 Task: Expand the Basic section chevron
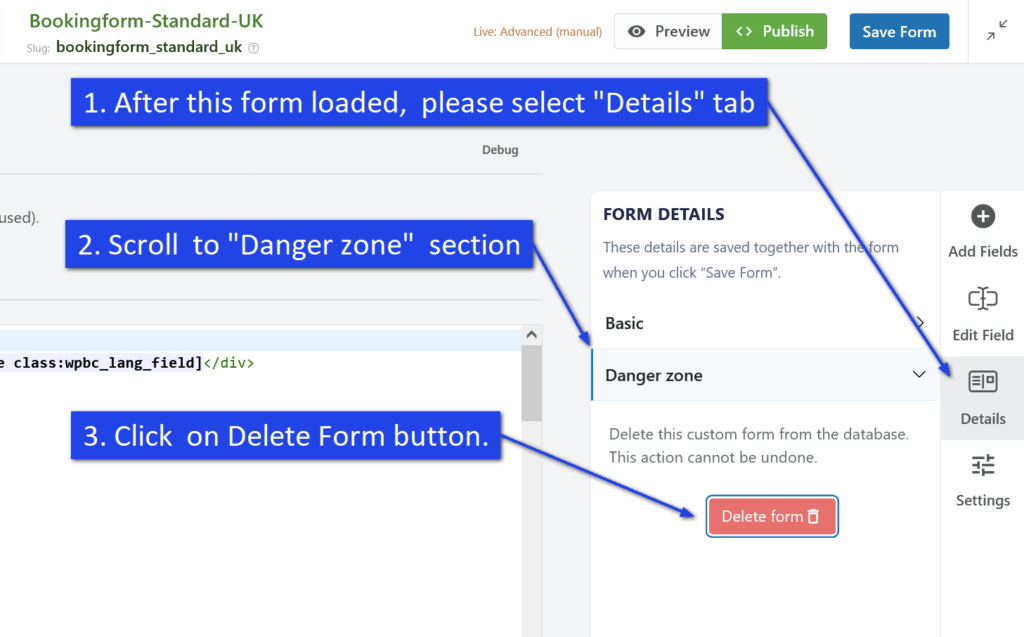tap(921, 323)
